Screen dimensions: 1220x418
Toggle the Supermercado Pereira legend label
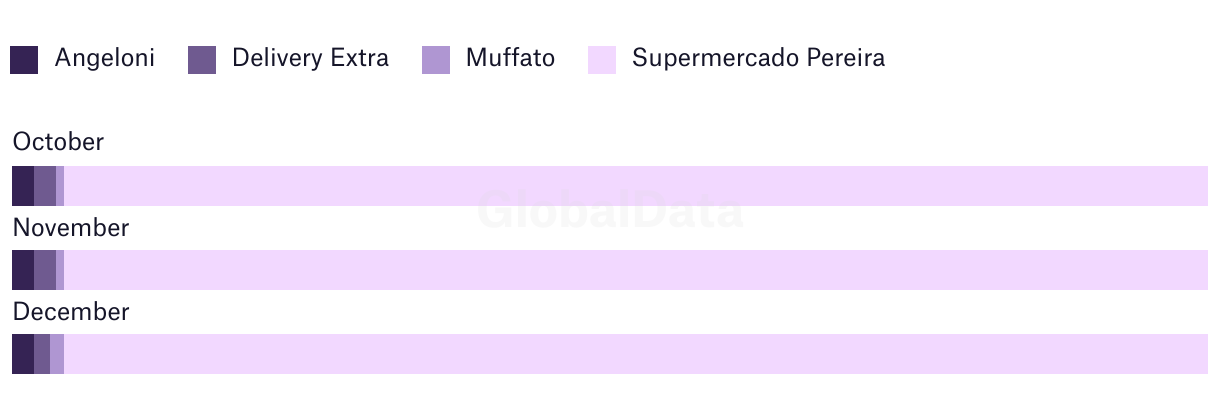coord(758,58)
